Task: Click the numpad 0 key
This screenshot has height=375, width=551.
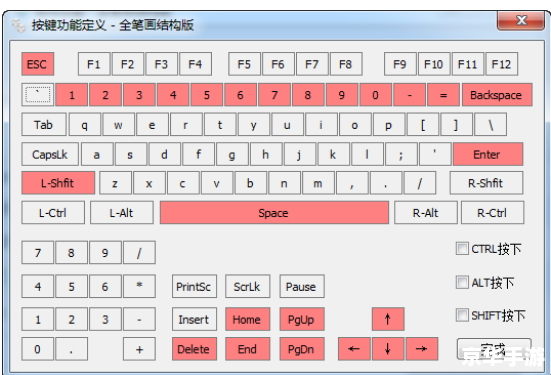Action: (38, 349)
